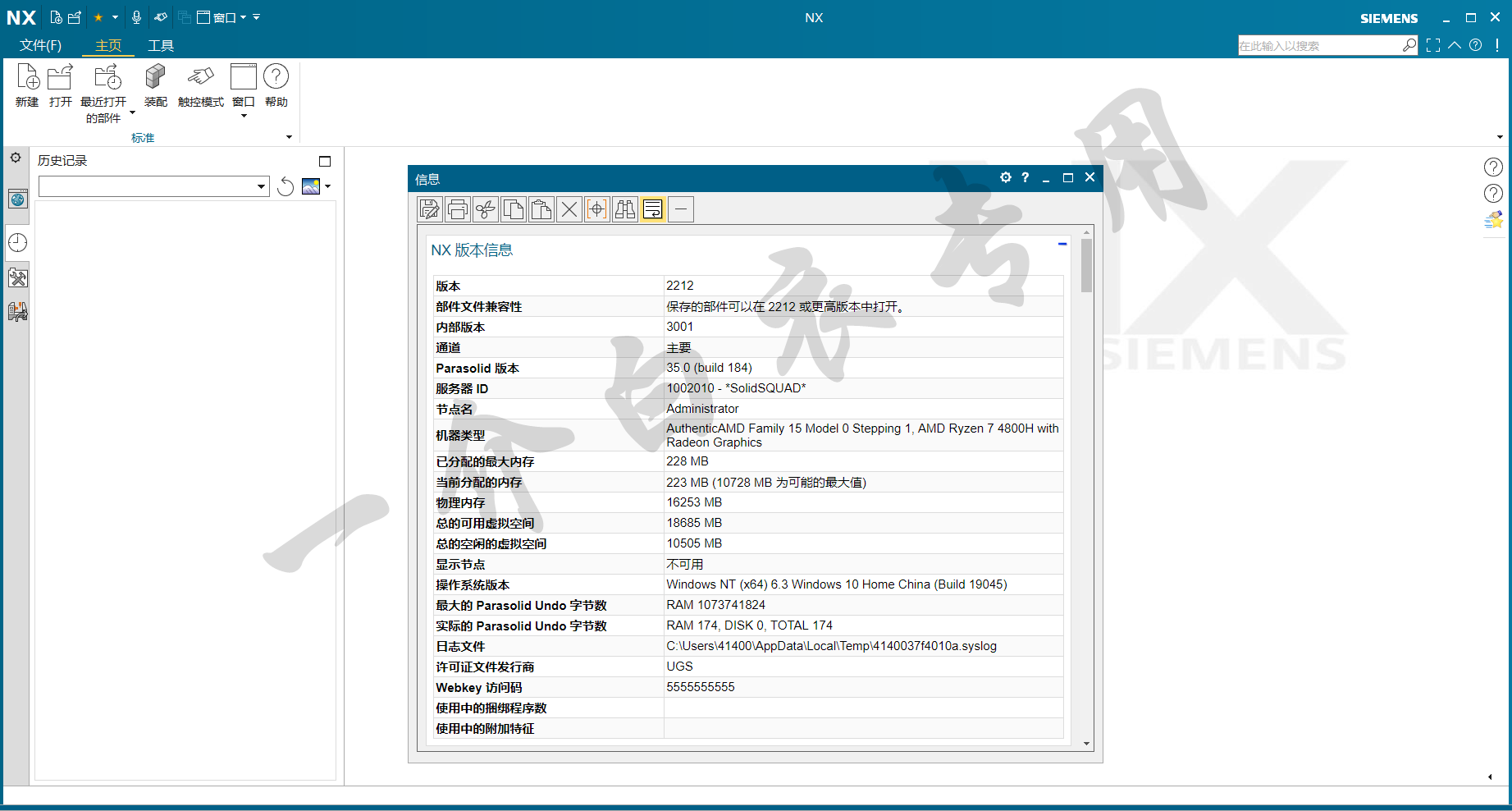Toggle the ribbon minimize chevron
This screenshot has width=1512, height=811.
tap(1455, 45)
